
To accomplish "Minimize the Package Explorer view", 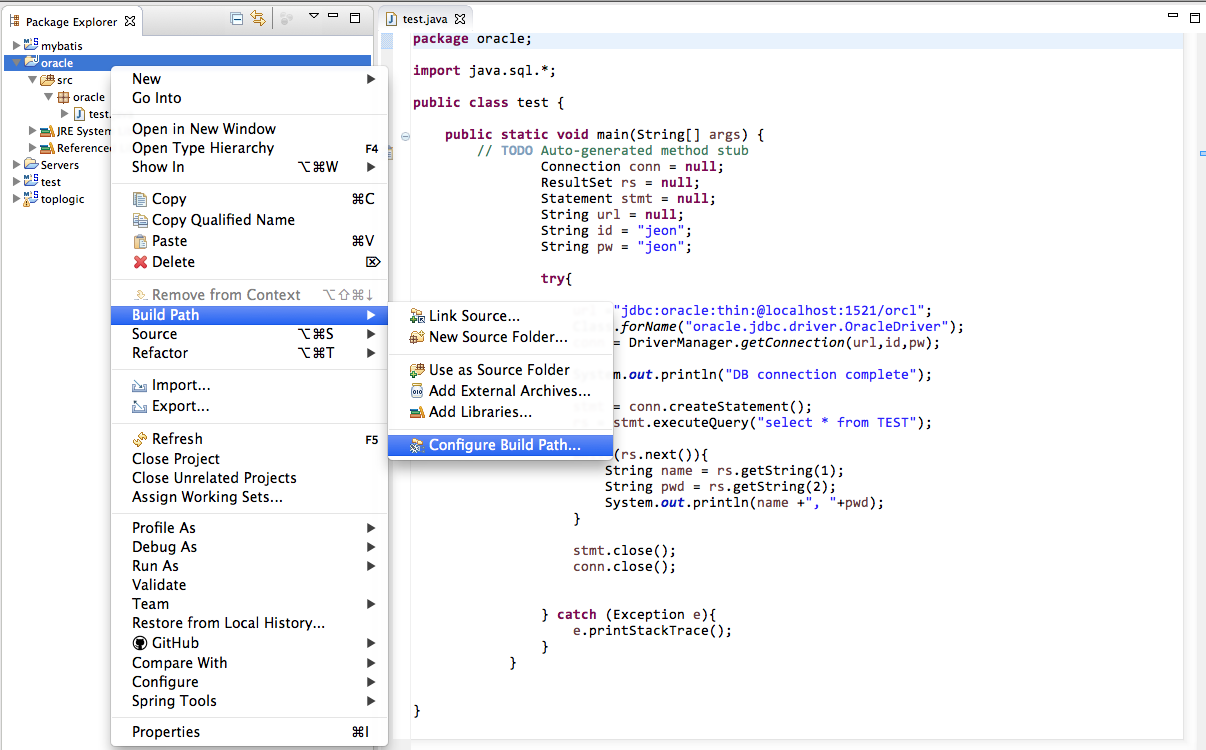I will (x=334, y=17).
